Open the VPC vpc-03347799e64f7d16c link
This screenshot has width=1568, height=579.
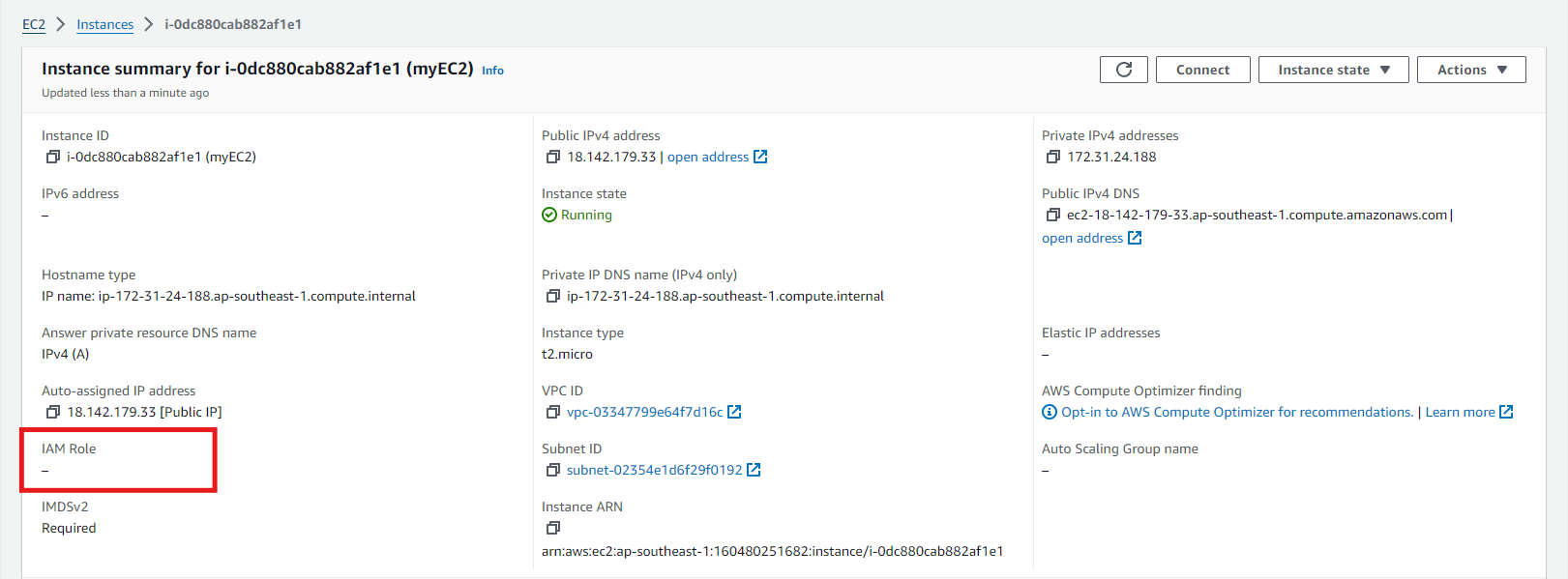point(645,412)
